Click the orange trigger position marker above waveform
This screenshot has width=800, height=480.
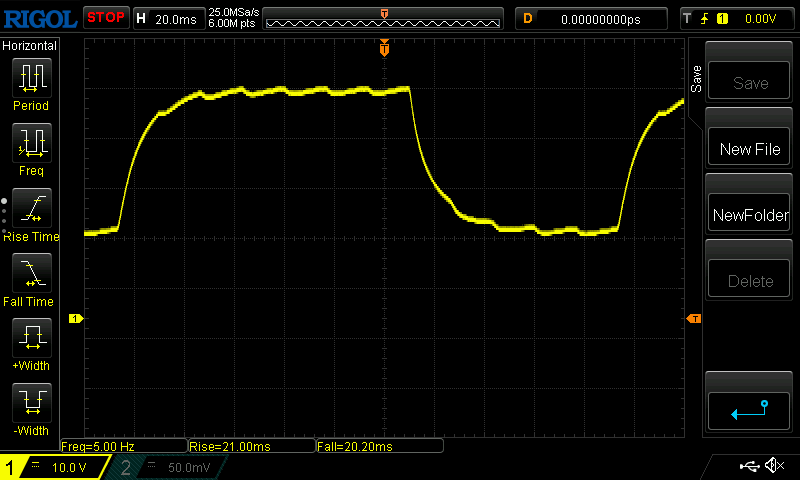tap(384, 48)
